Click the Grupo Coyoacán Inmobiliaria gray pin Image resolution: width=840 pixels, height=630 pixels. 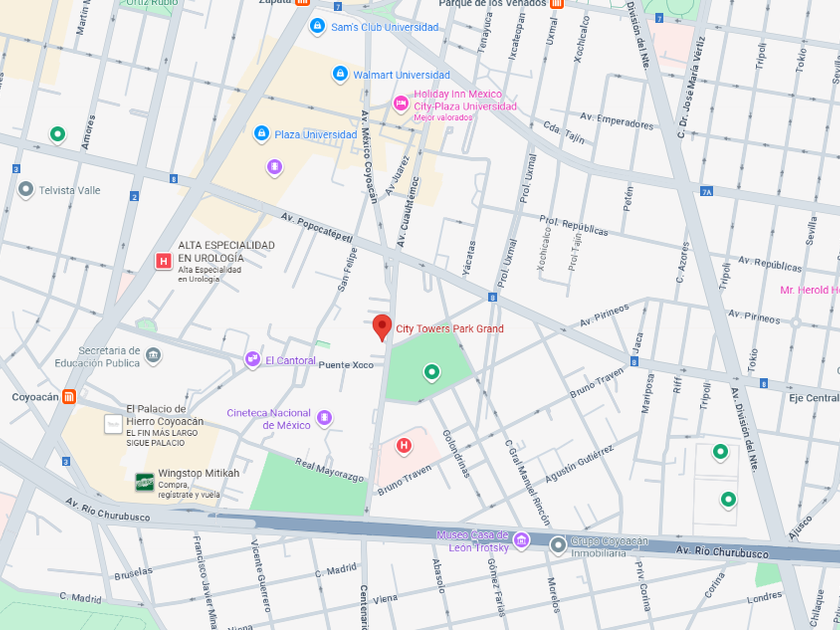click(x=558, y=546)
